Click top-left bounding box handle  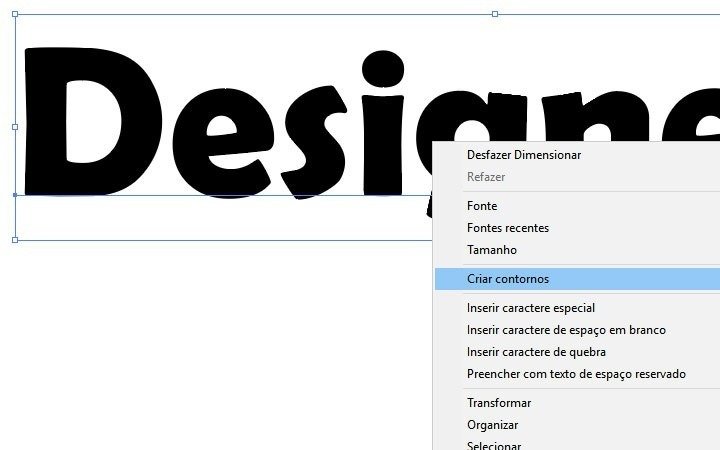pos(15,14)
